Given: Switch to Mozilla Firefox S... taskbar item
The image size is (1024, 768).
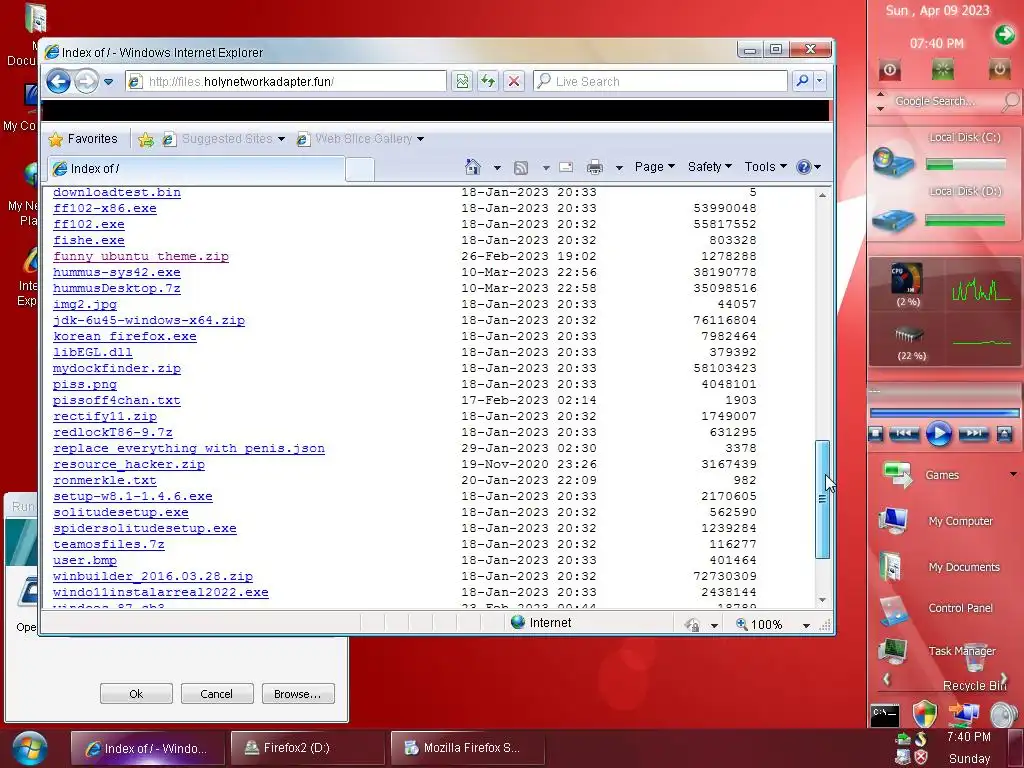Looking at the screenshot, I should coord(468,748).
